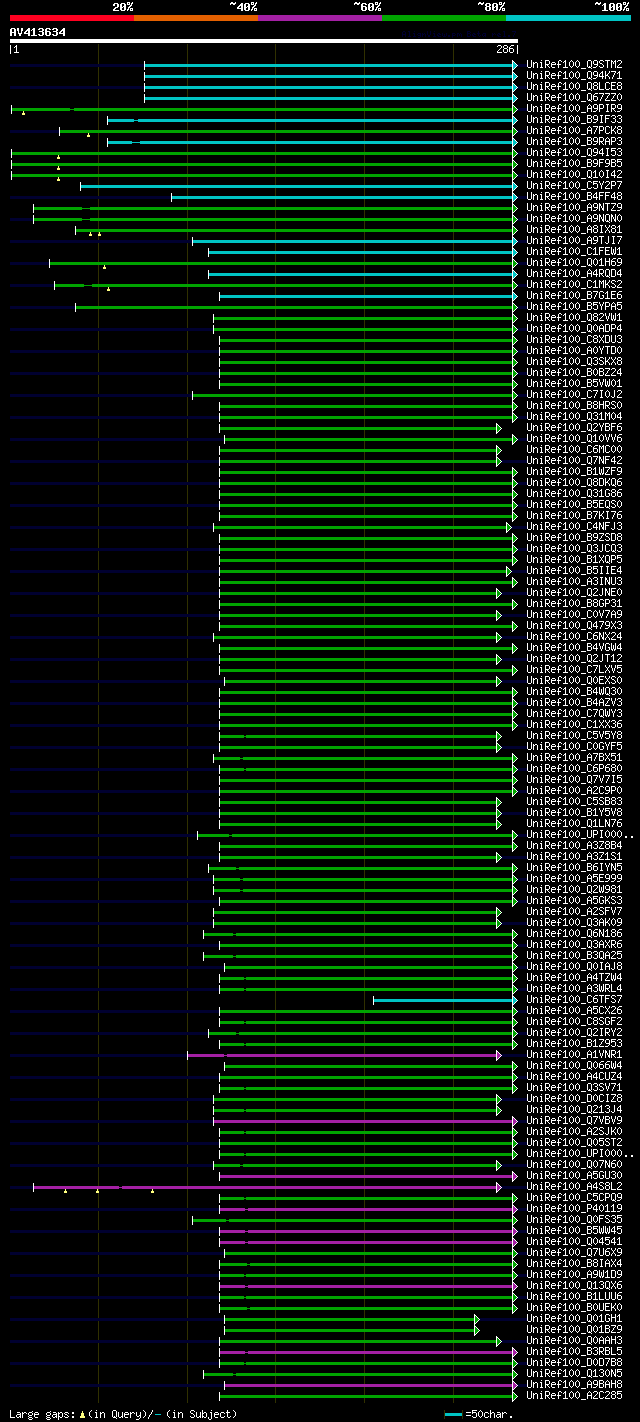Select the UniRef100_Q94I53 label

[x=574, y=153]
